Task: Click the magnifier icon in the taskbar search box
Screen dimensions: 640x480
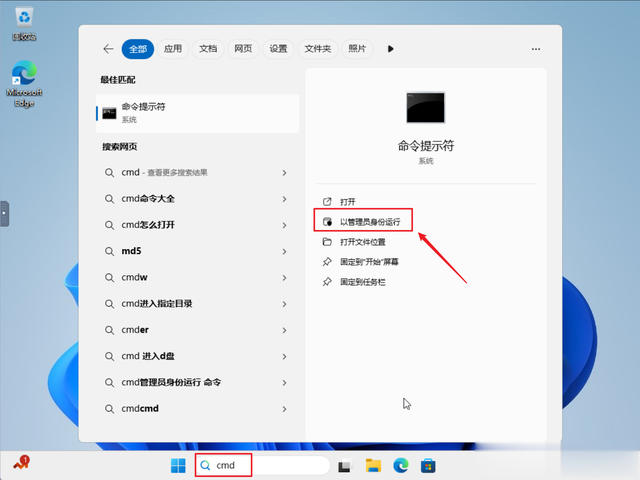Action: (205, 465)
